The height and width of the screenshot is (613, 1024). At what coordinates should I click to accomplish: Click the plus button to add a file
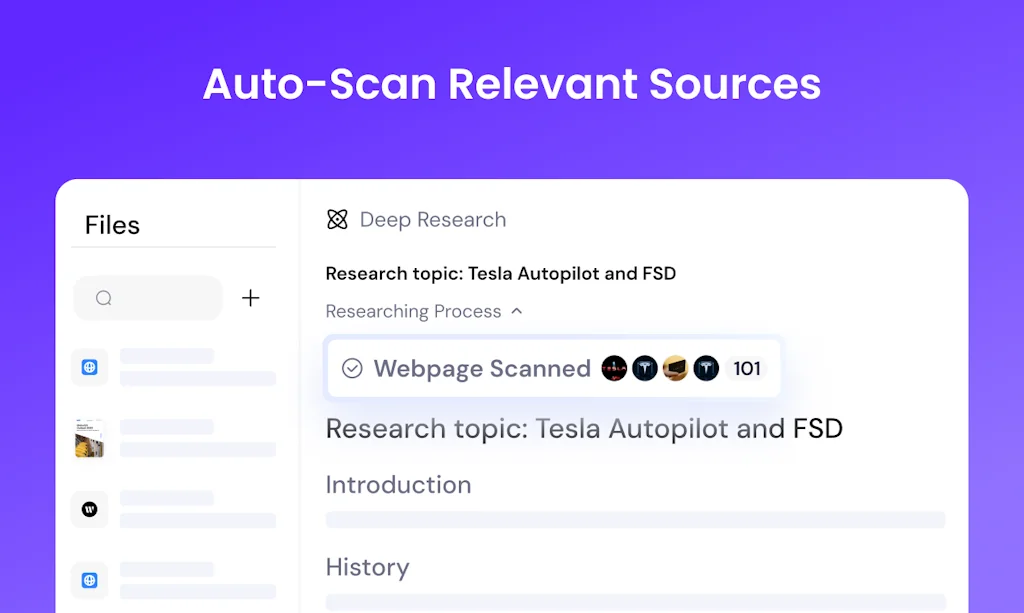(x=250, y=297)
